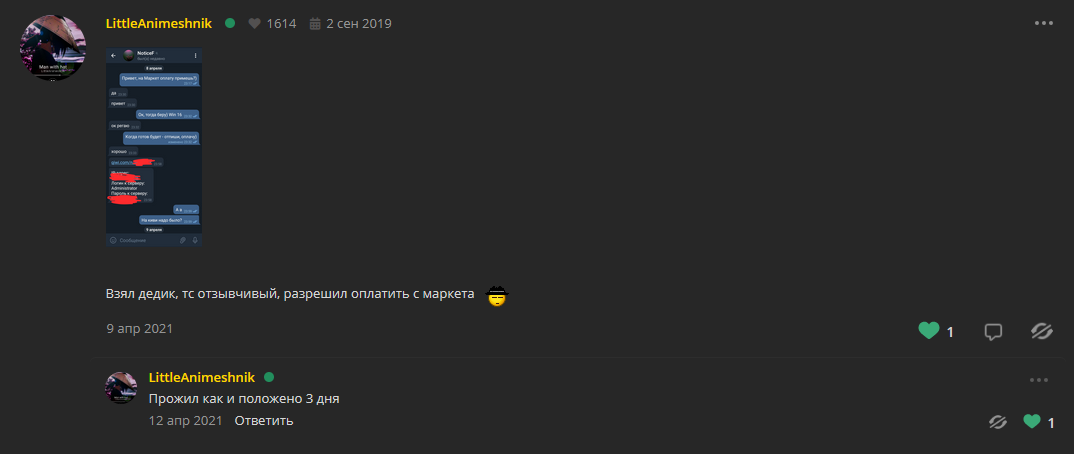The image size is (1074, 454).
Task: Click the LittleAnimeshnik username in the reply
Action: pos(201,377)
